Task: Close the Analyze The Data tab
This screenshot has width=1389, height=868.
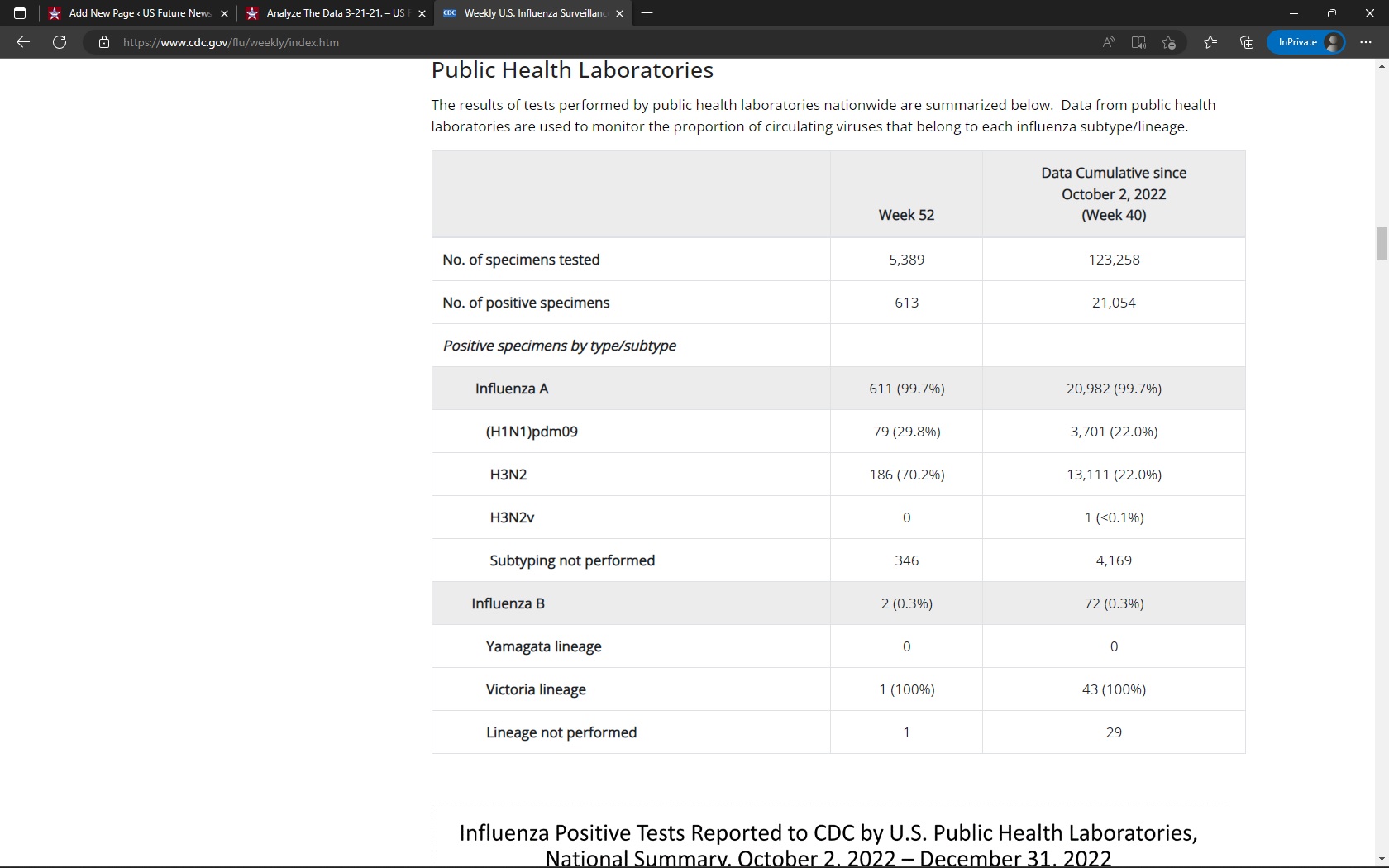Action: (x=422, y=13)
